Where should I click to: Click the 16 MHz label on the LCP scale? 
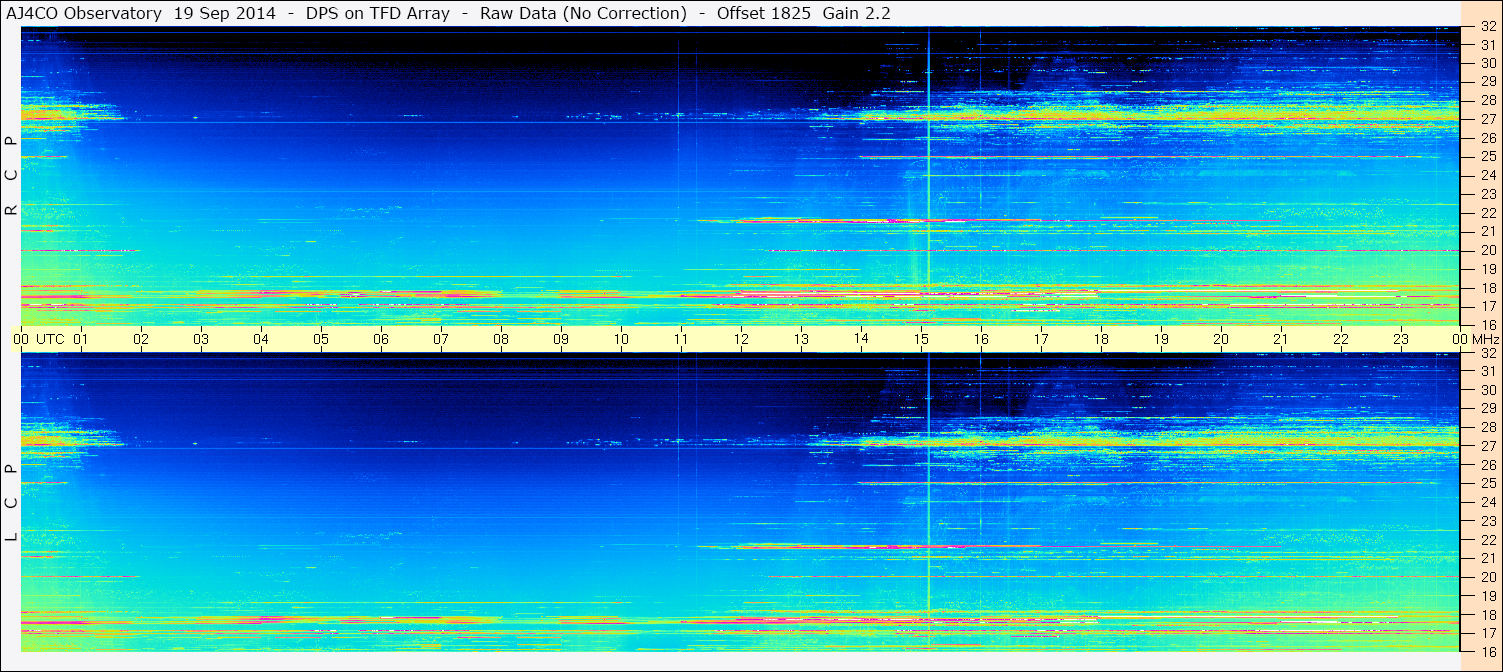point(1488,652)
